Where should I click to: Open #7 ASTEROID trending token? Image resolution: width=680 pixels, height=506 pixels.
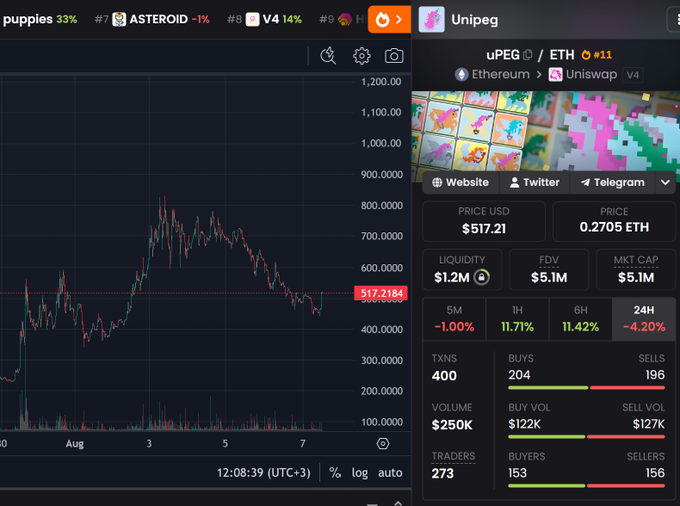tap(152, 19)
